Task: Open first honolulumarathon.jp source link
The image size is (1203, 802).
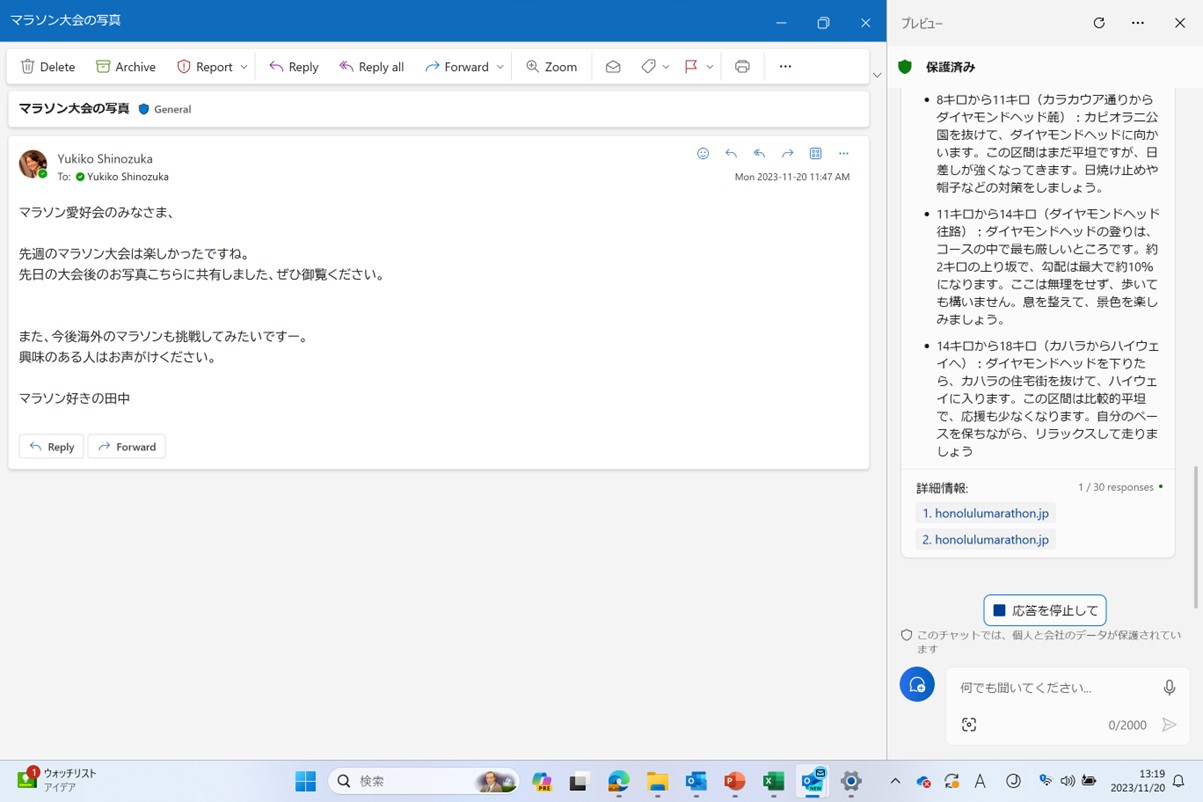Action: point(986,513)
